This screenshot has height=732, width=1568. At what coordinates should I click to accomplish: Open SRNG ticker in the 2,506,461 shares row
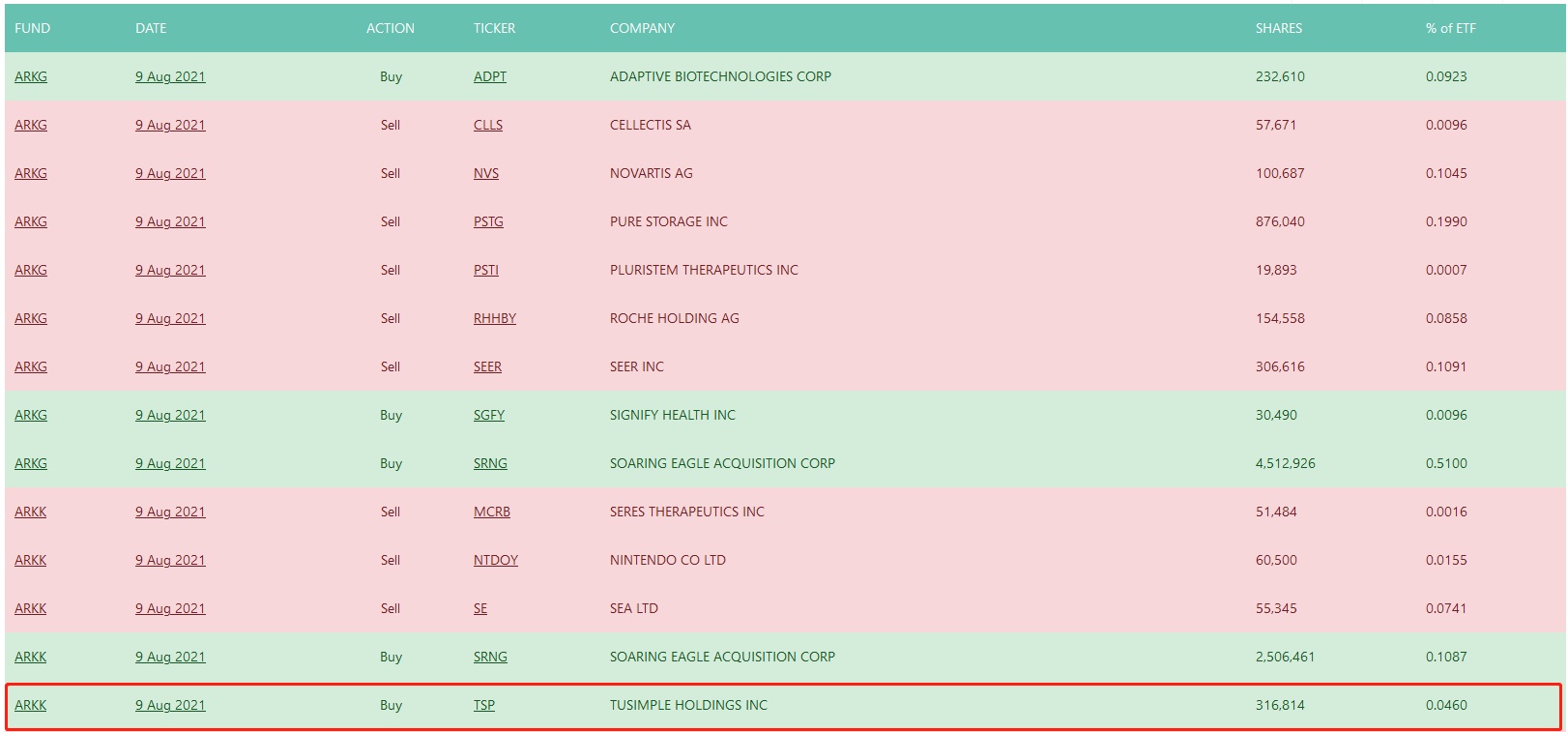click(x=490, y=657)
